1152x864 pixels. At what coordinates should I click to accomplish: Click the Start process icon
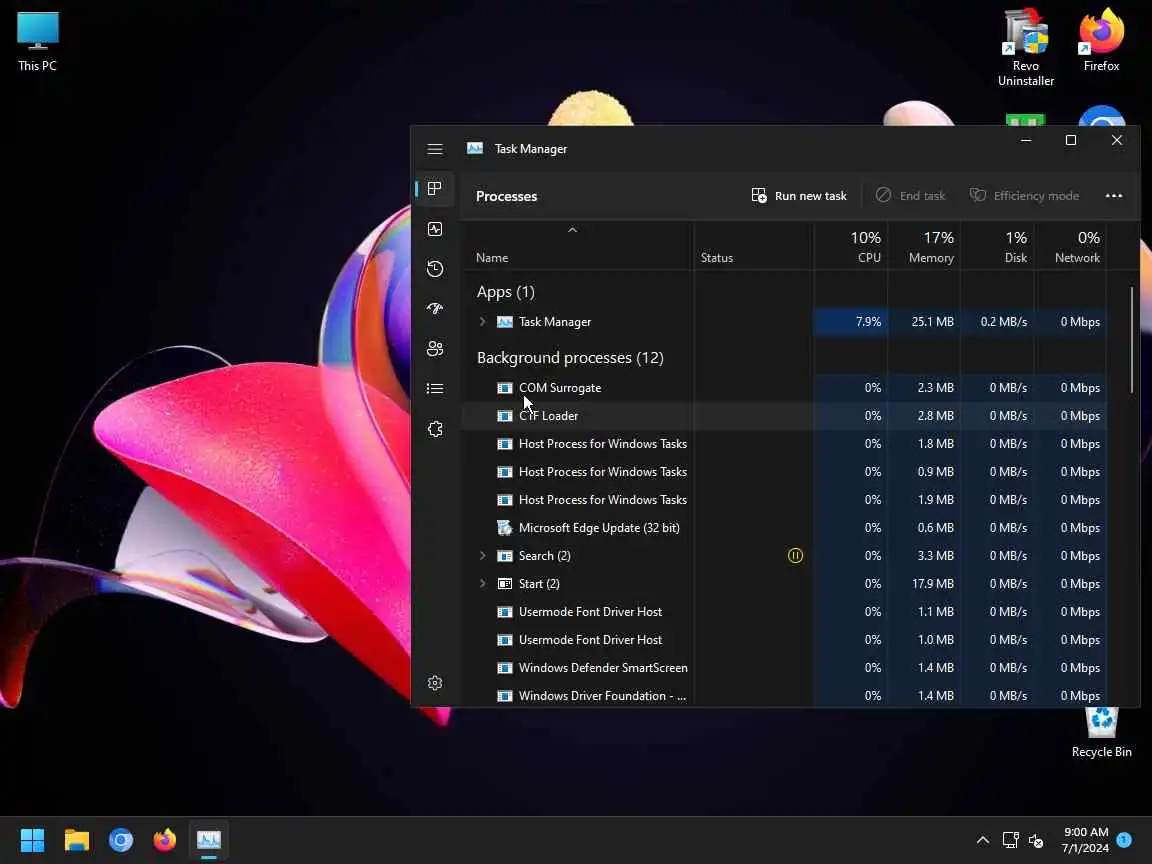[505, 584]
